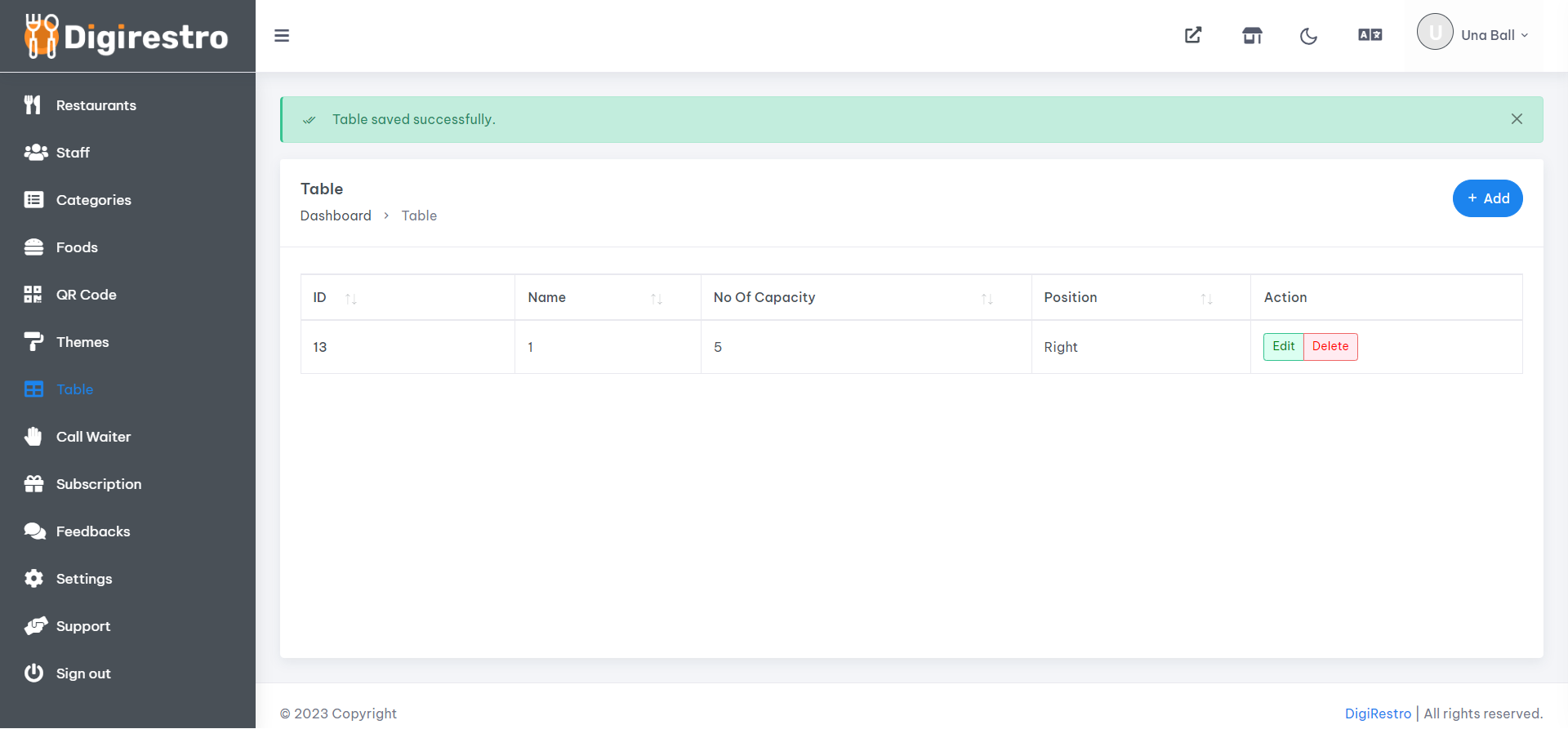Expand the Una Ball user dropdown
The image size is (1568, 729).
tap(1473, 35)
